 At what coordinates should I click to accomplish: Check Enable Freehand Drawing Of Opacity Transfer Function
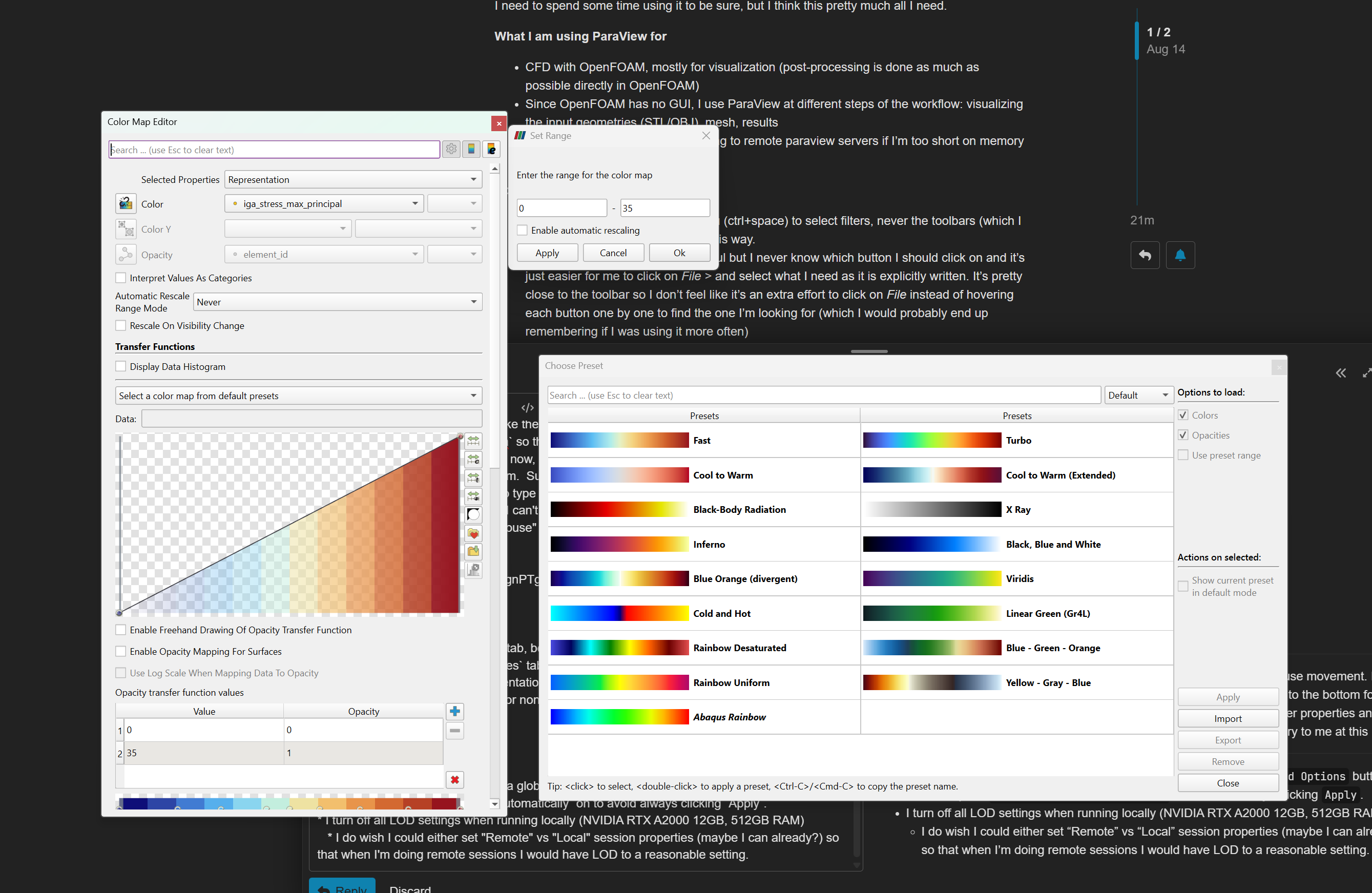click(x=120, y=630)
